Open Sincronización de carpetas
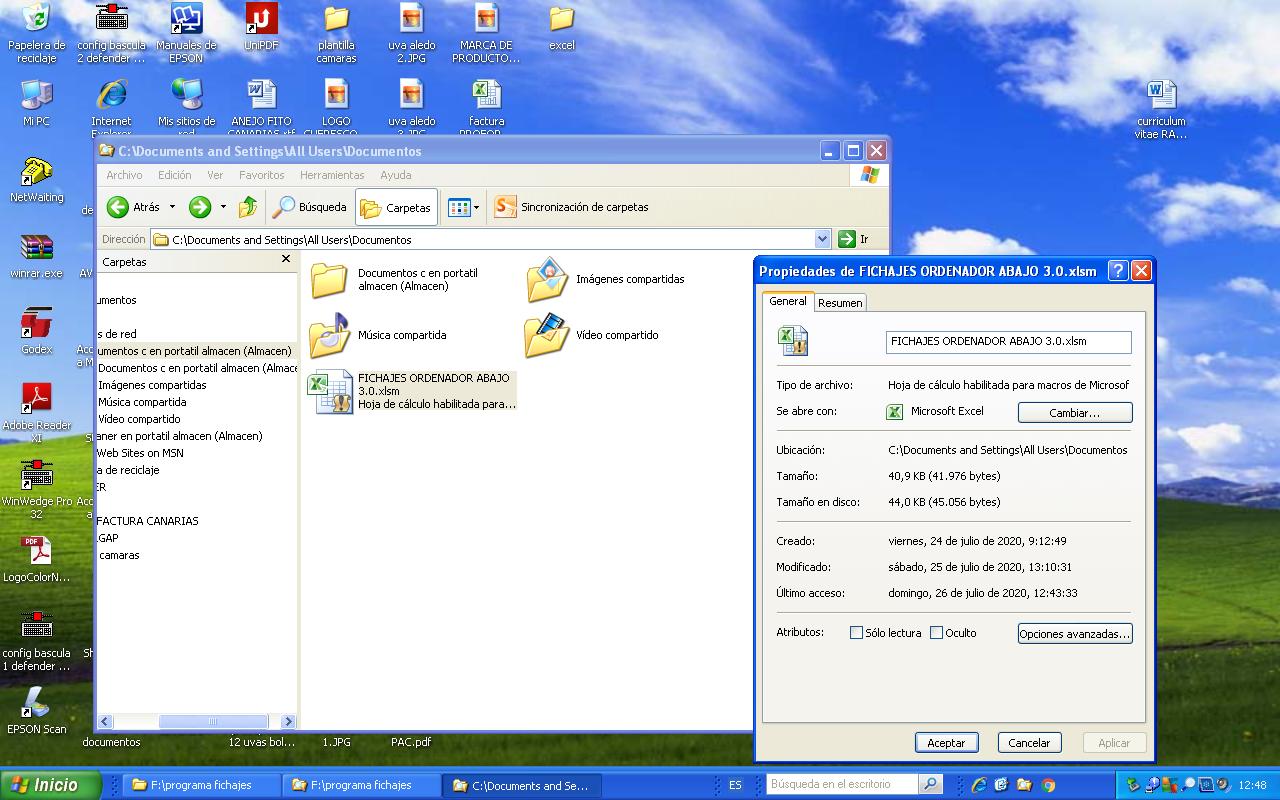This screenshot has height=800, width=1280. (572, 207)
